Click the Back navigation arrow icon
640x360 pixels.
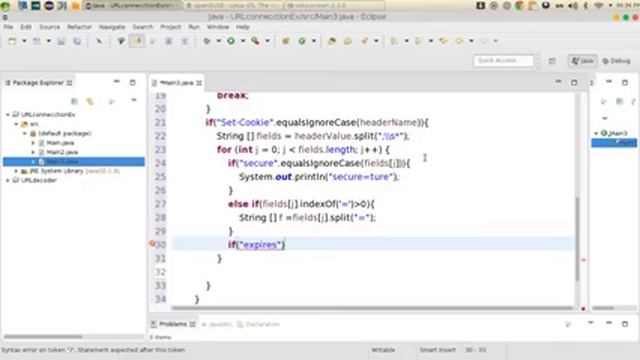(459, 41)
